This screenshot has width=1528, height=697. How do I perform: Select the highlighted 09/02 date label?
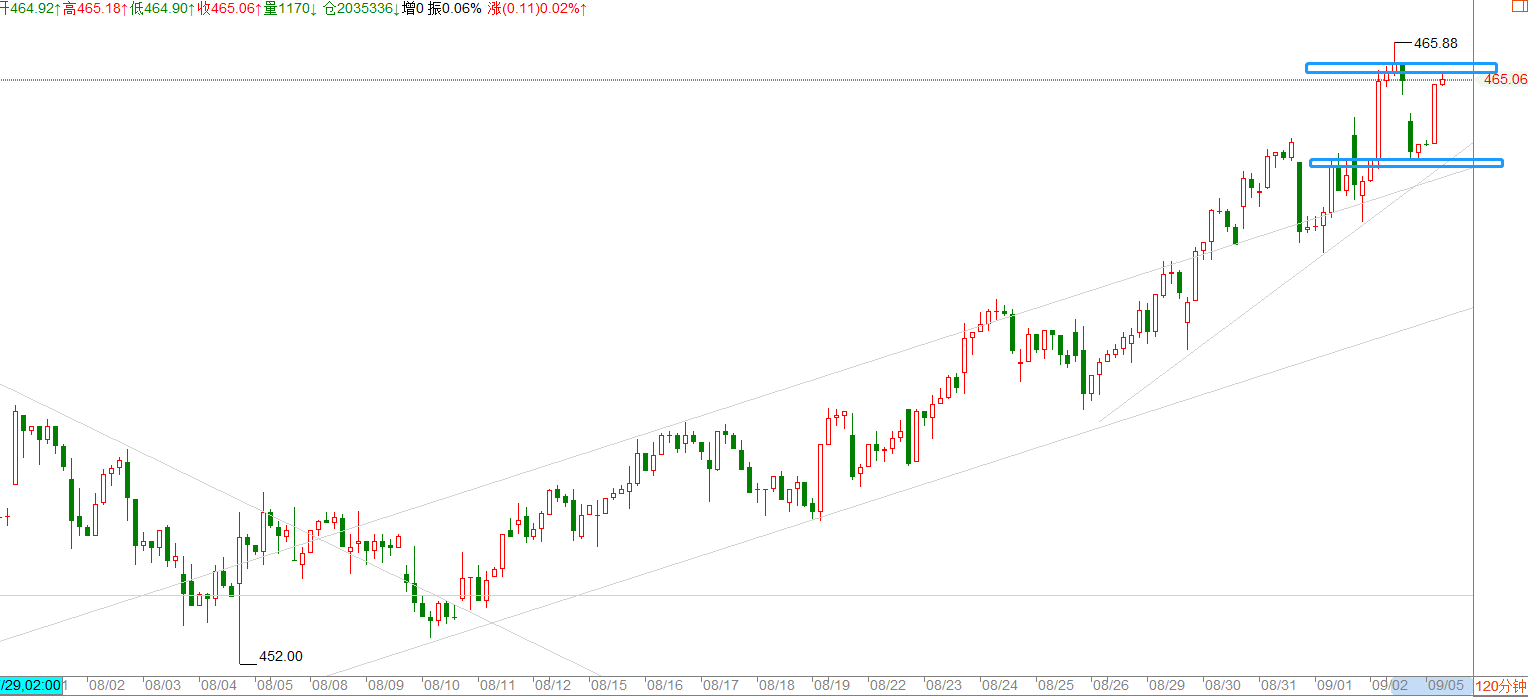click(x=1390, y=686)
